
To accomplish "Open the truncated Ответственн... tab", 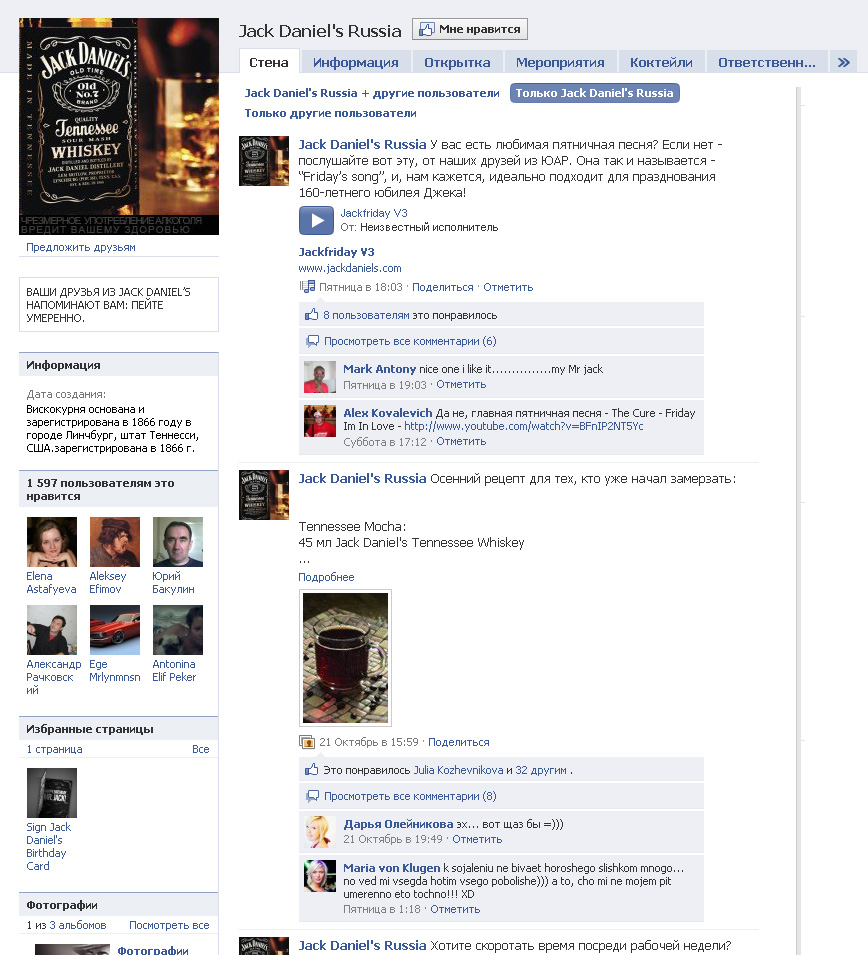I will click(767, 62).
